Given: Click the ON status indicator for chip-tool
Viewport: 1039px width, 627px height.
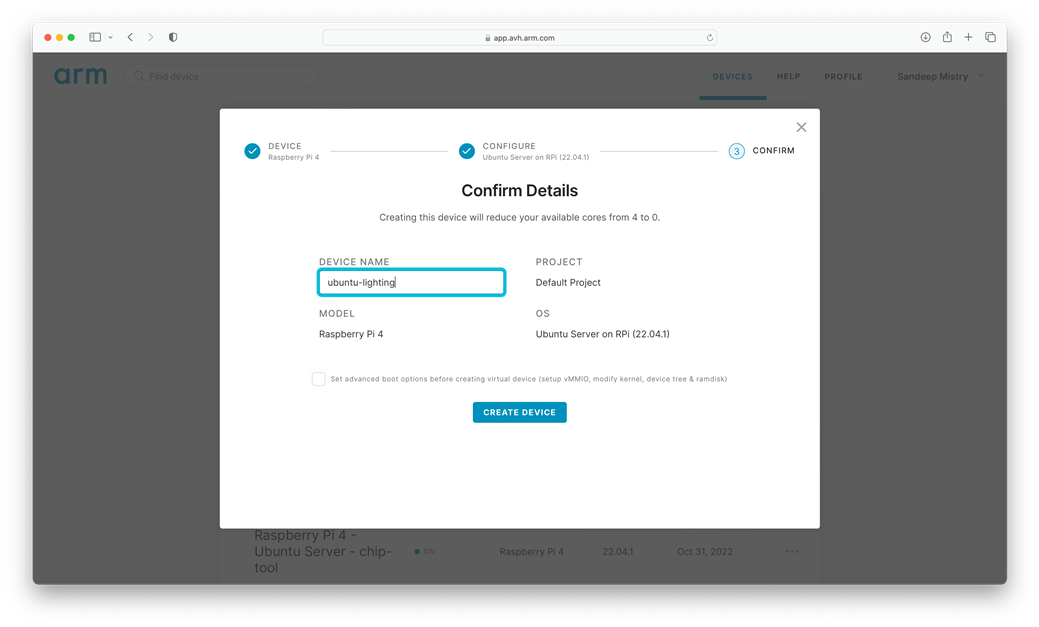Looking at the screenshot, I should pyautogui.click(x=425, y=551).
